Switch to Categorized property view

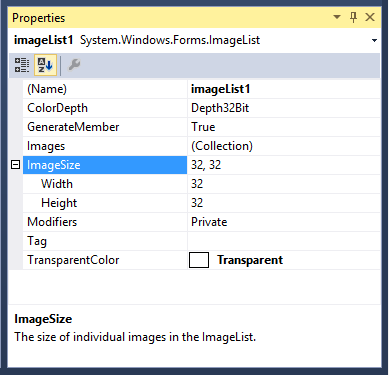click(22, 65)
